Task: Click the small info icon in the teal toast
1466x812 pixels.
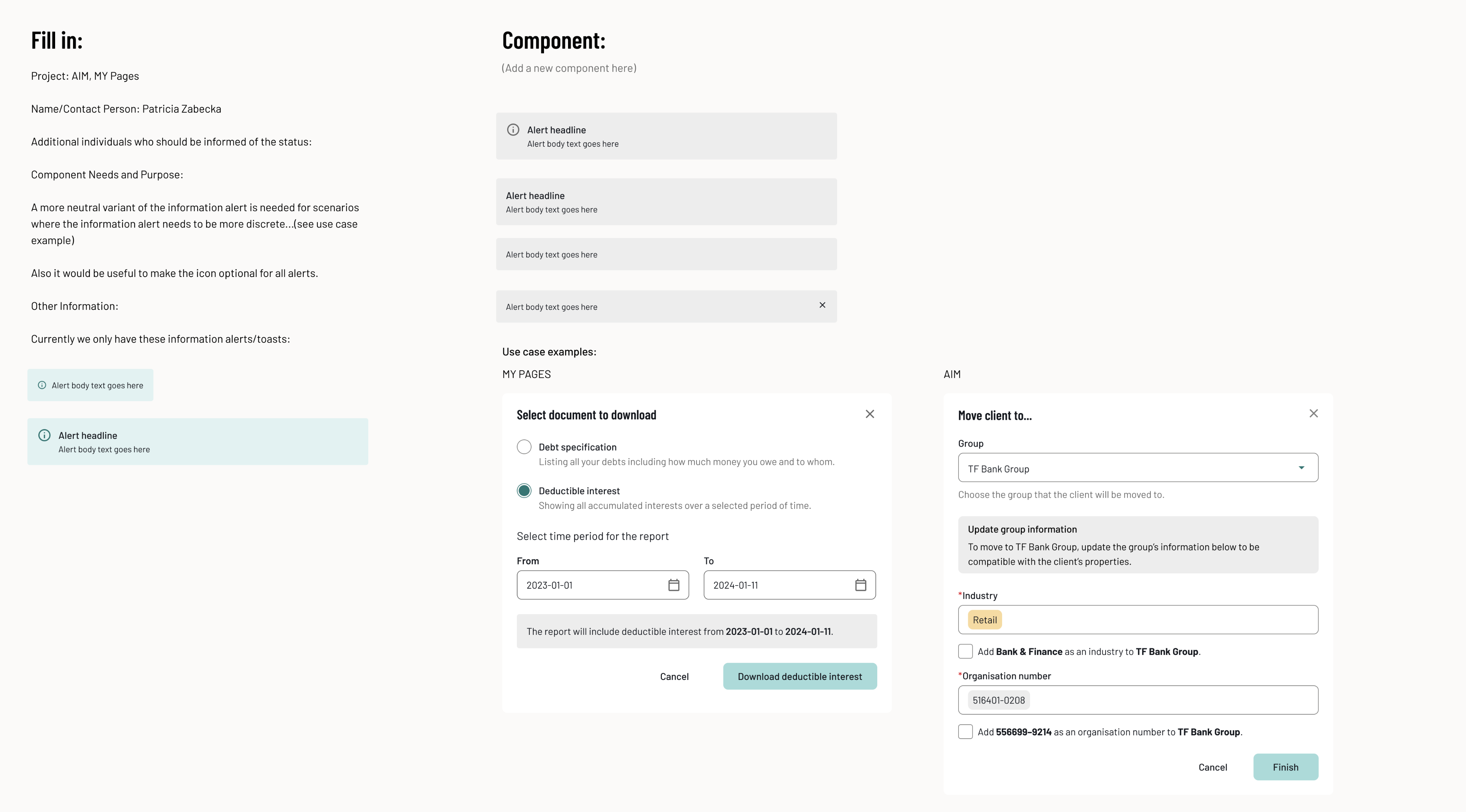Action: [42, 385]
